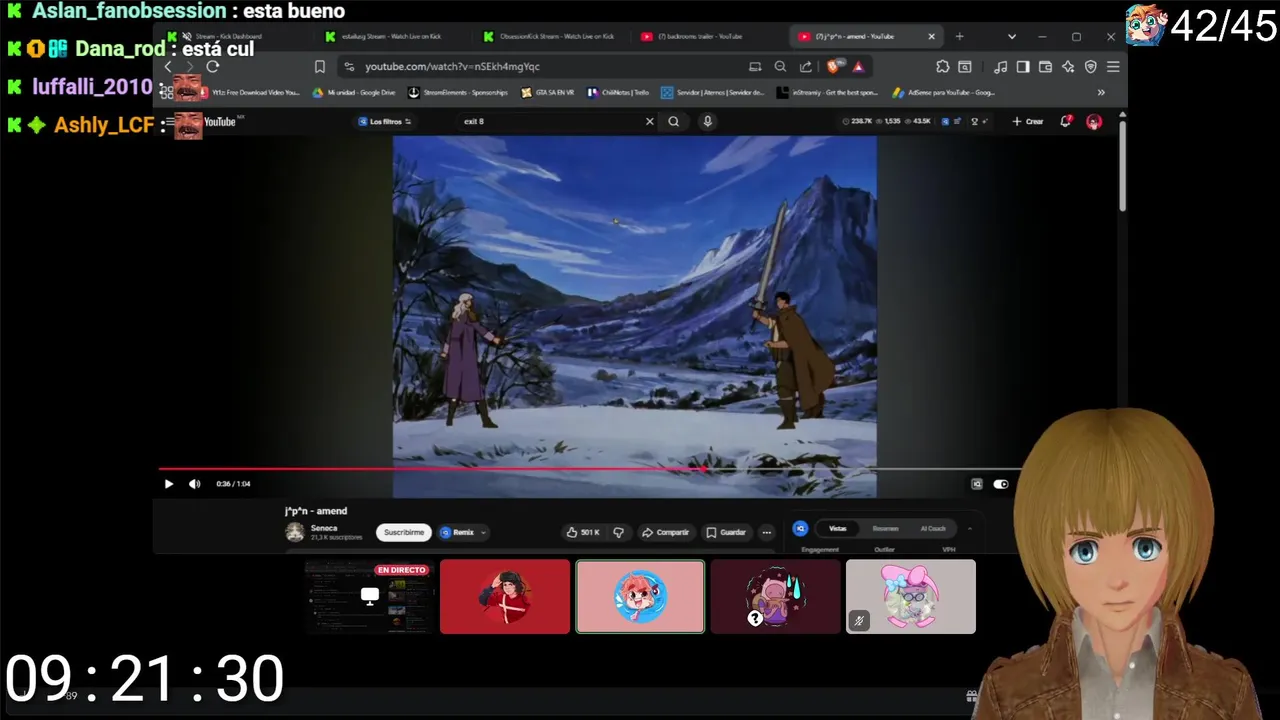
Task: Open the music note playlist icon
Action: 1000,67
